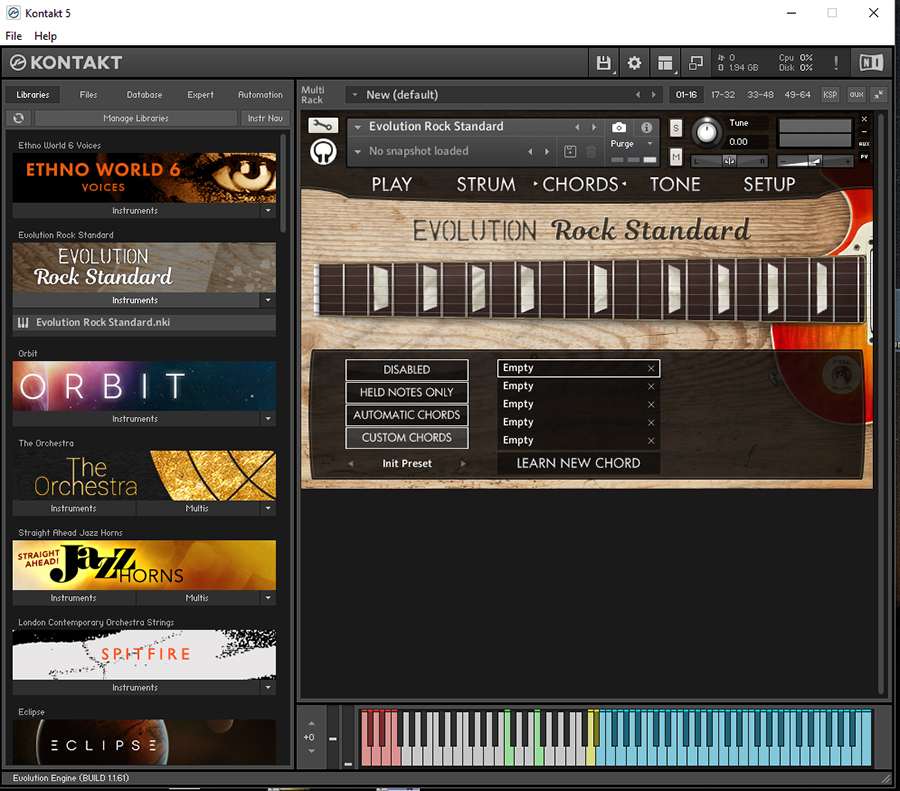Set chord mode to CUSTOM CHORDS
This screenshot has width=900, height=791.
(407, 437)
